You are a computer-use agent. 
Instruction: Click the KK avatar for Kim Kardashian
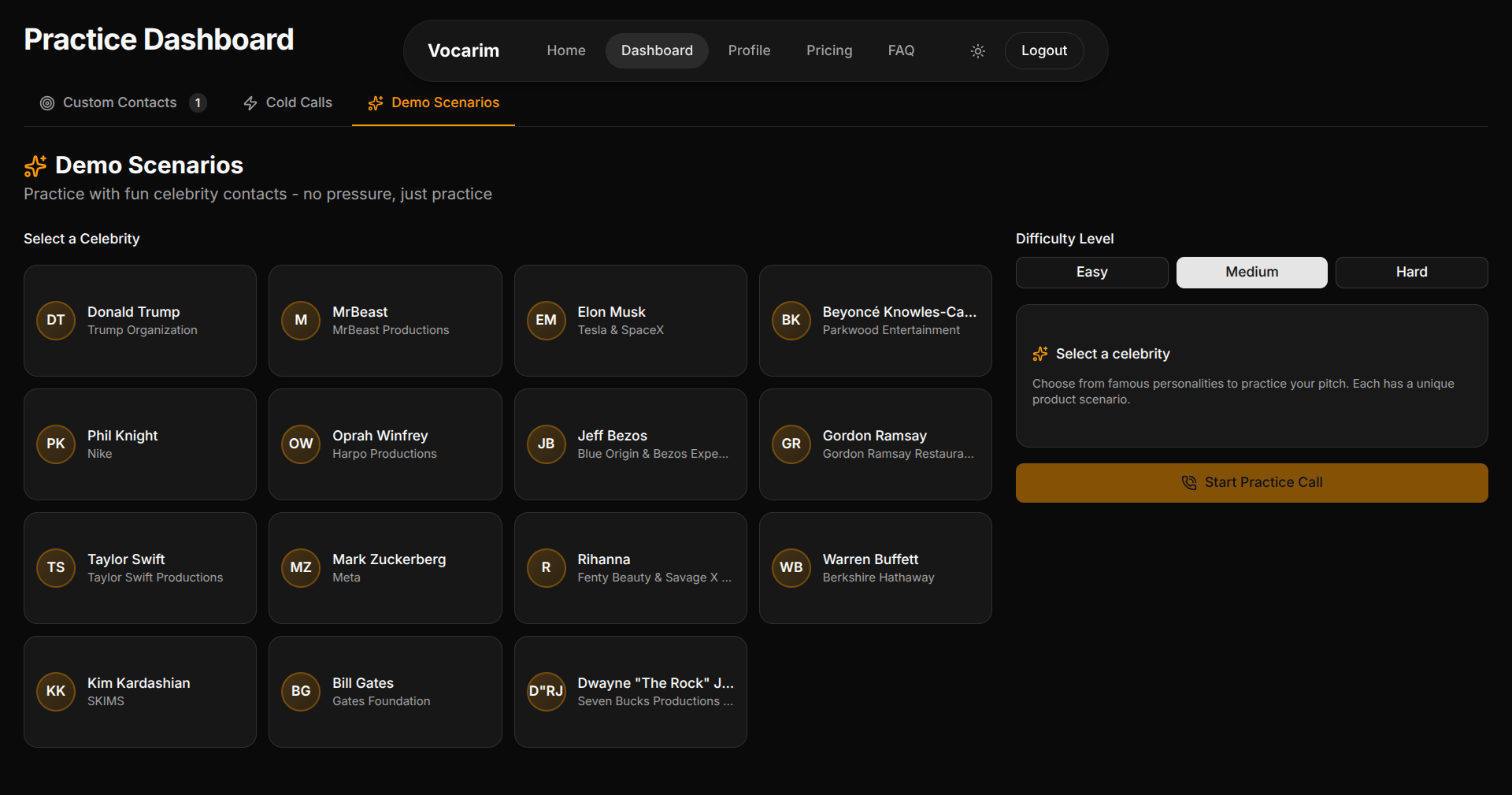coord(56,691)
